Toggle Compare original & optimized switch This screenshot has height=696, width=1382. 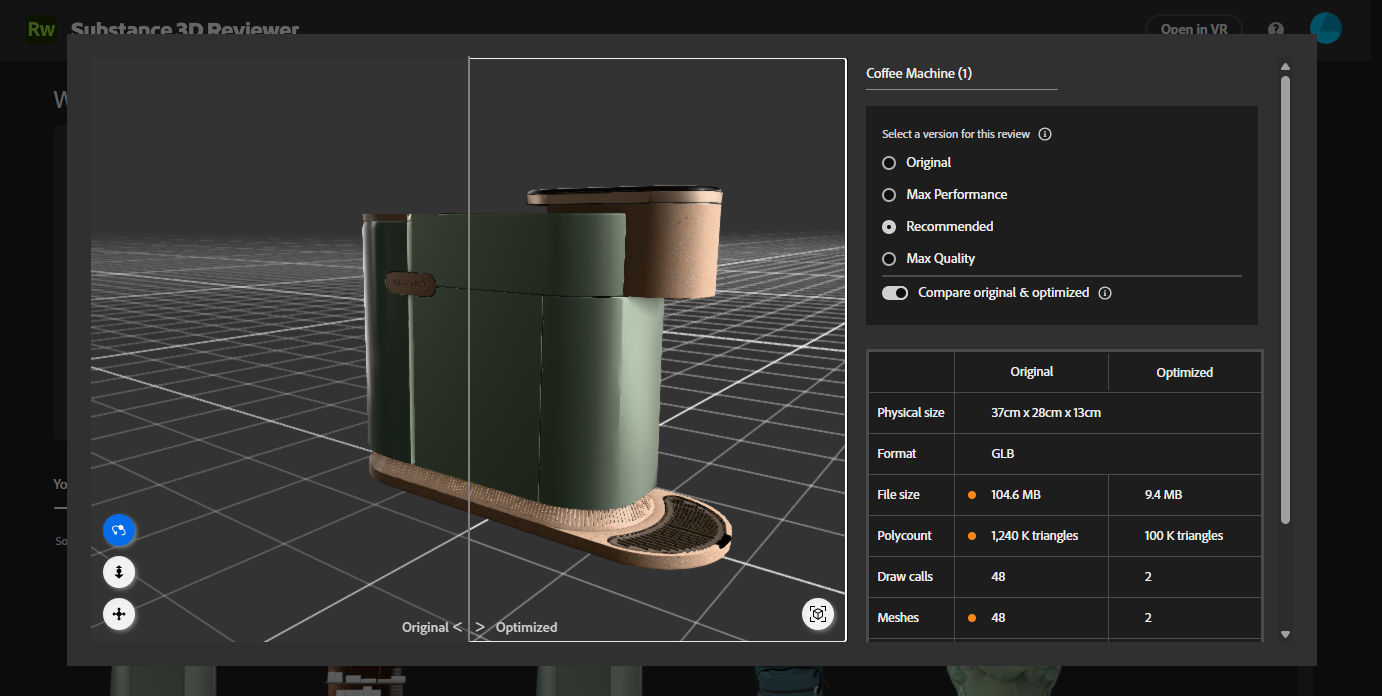[895, 293]
